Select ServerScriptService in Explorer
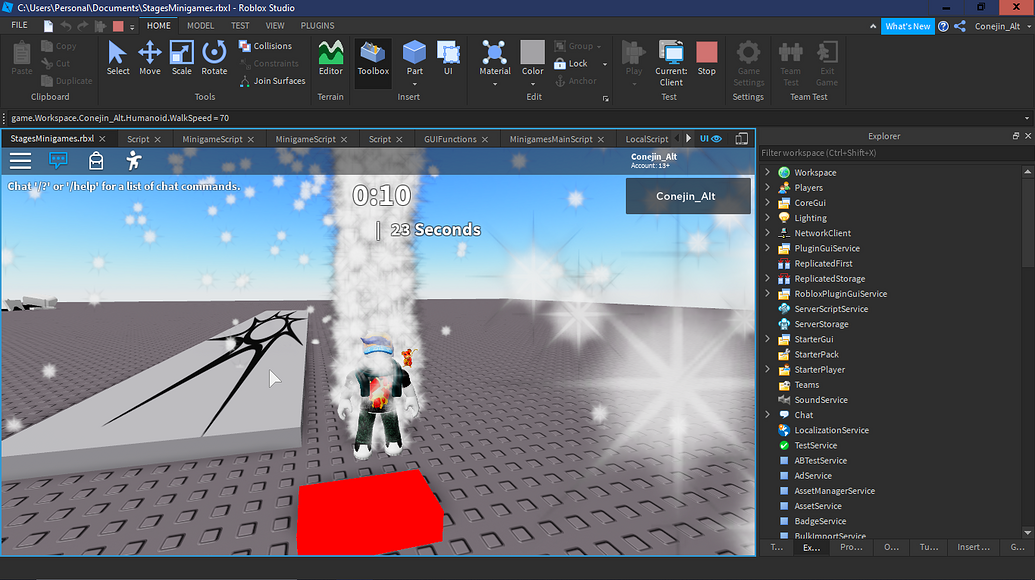Image resolution: width=1035 pixels, height=580 pixels. pos(830,309)
